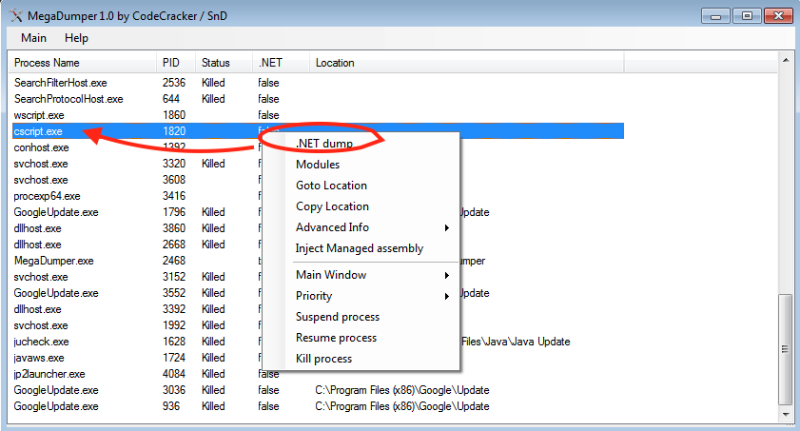
Task: Choose Suspend process
Action: click(x=337, y=317)
